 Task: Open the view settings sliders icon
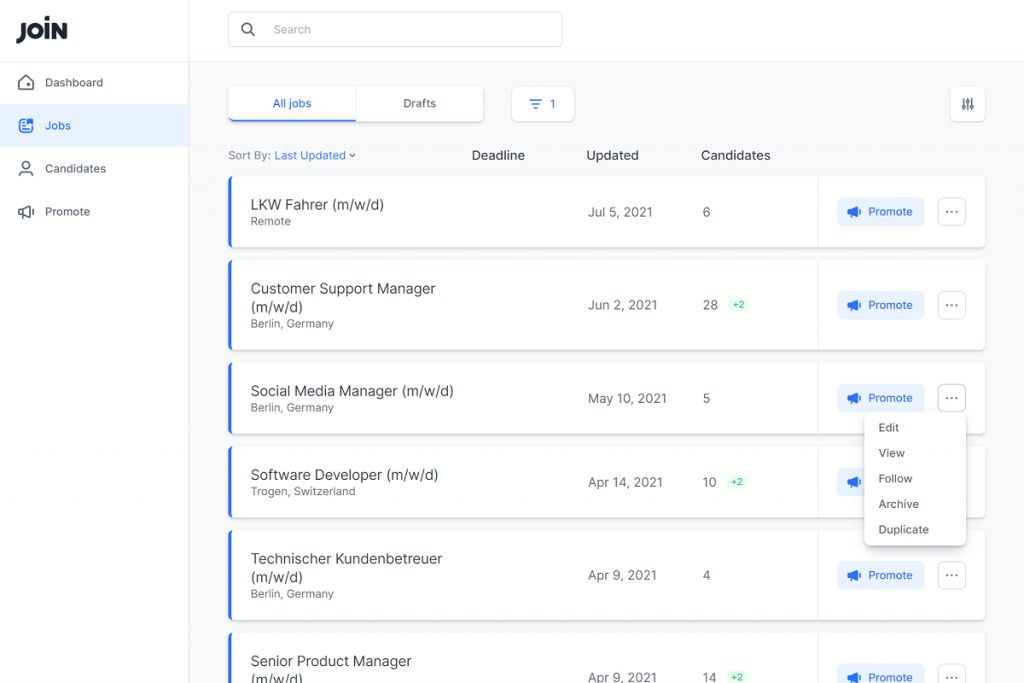[967, 104]
